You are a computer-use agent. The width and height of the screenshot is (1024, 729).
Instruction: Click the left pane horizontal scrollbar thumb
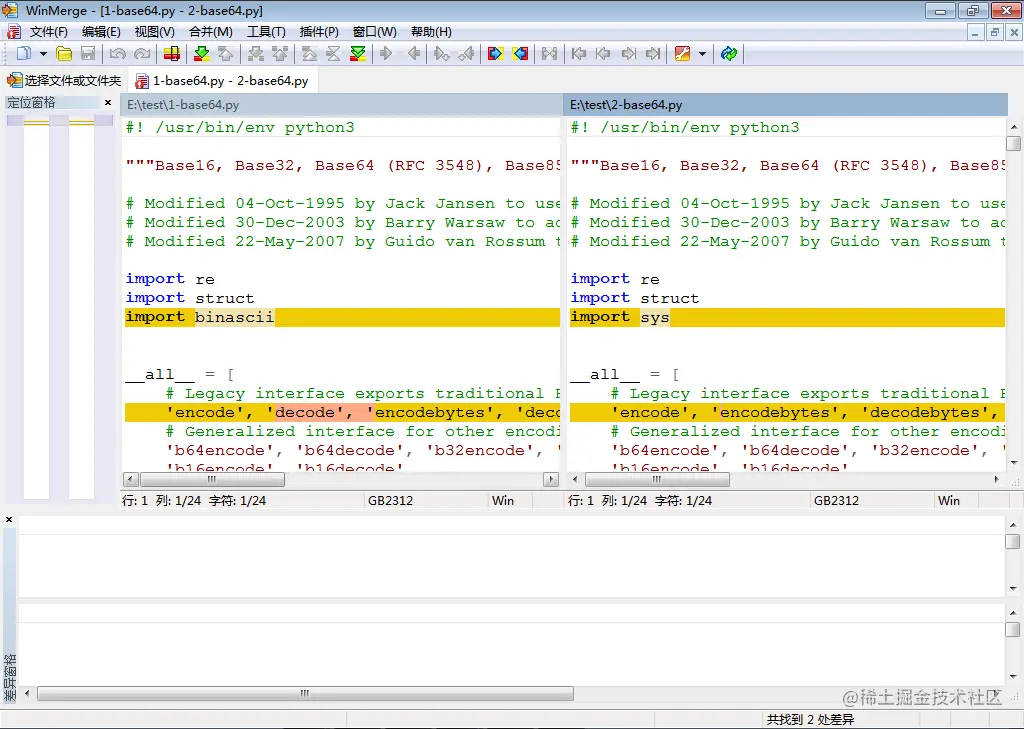pos(212,479)
